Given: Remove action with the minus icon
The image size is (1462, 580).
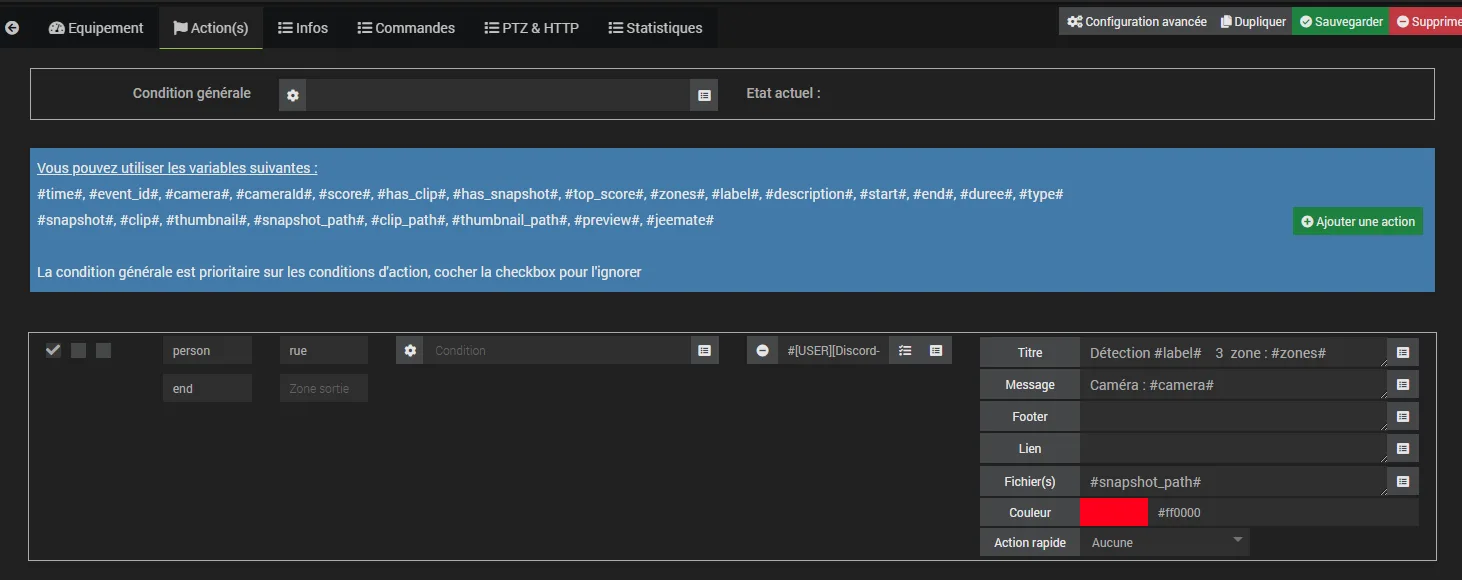Looking at the screenshot, I should [x=762, y=350].
